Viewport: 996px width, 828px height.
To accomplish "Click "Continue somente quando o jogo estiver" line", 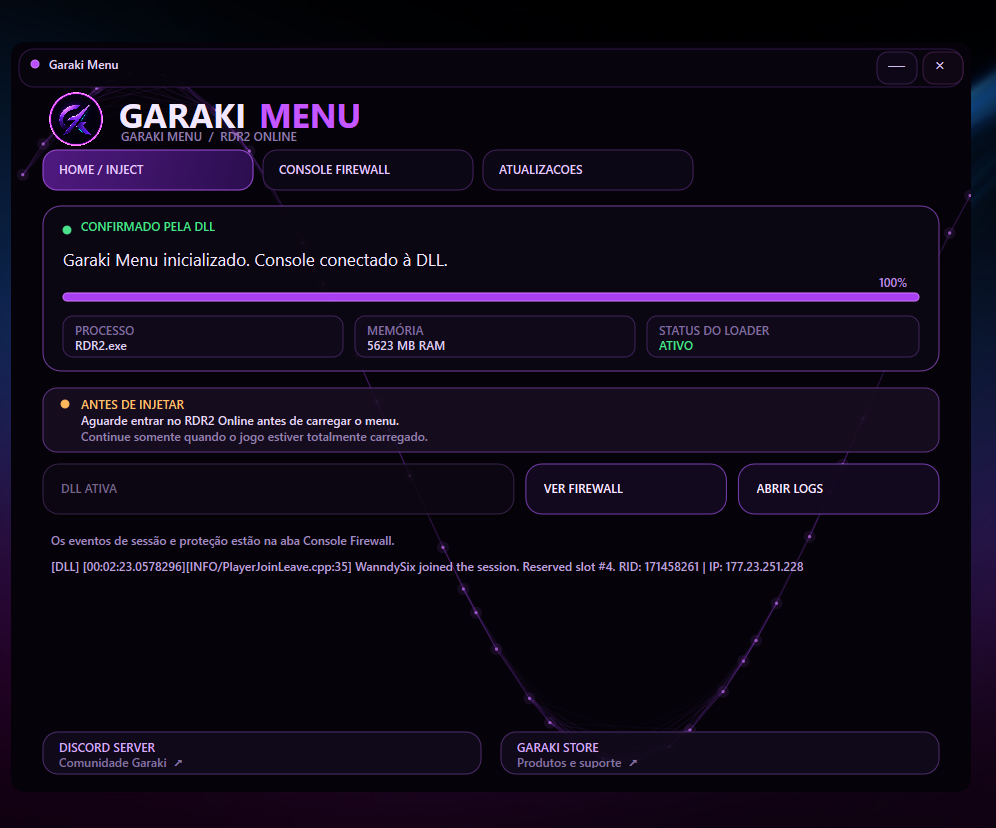I will pos(254,437).
